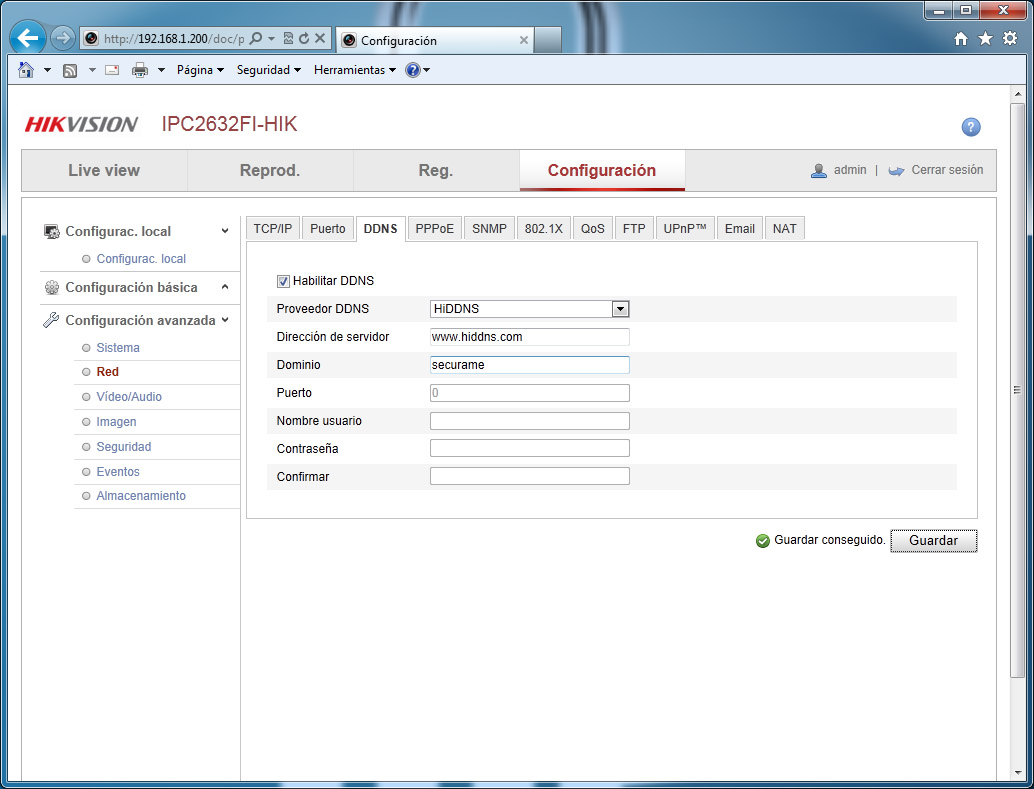Click the browser Home icon at top right
This screenshot has width=1034, height=789.
pos(961,39)
